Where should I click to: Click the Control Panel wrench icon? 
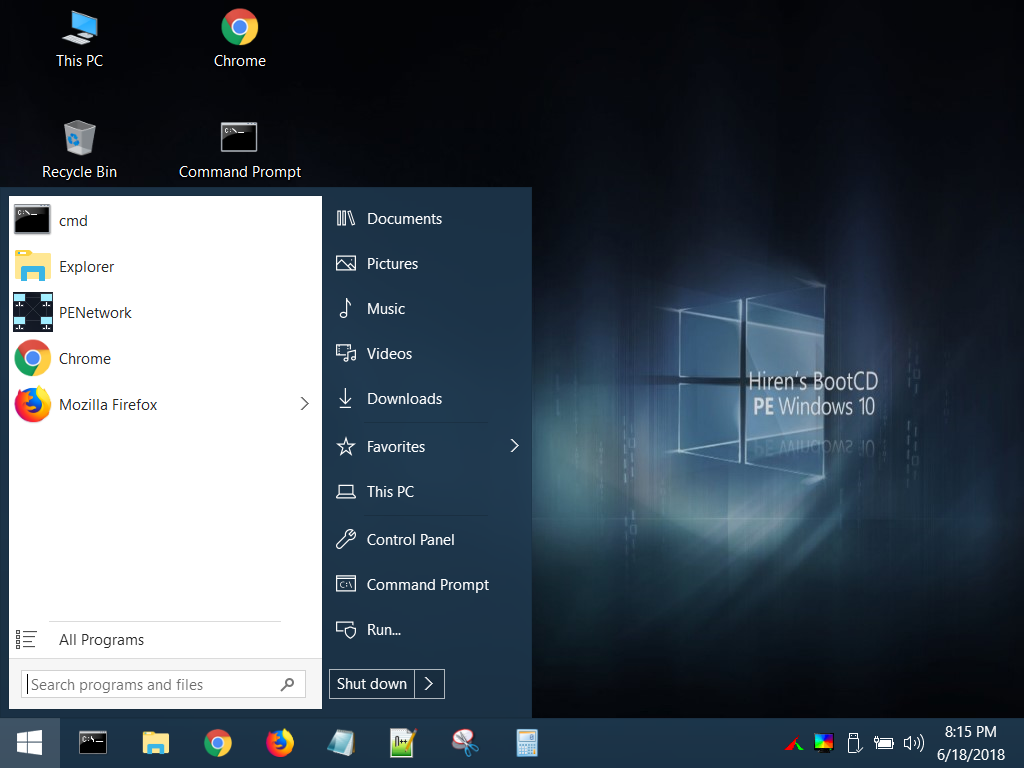[345, 539]
